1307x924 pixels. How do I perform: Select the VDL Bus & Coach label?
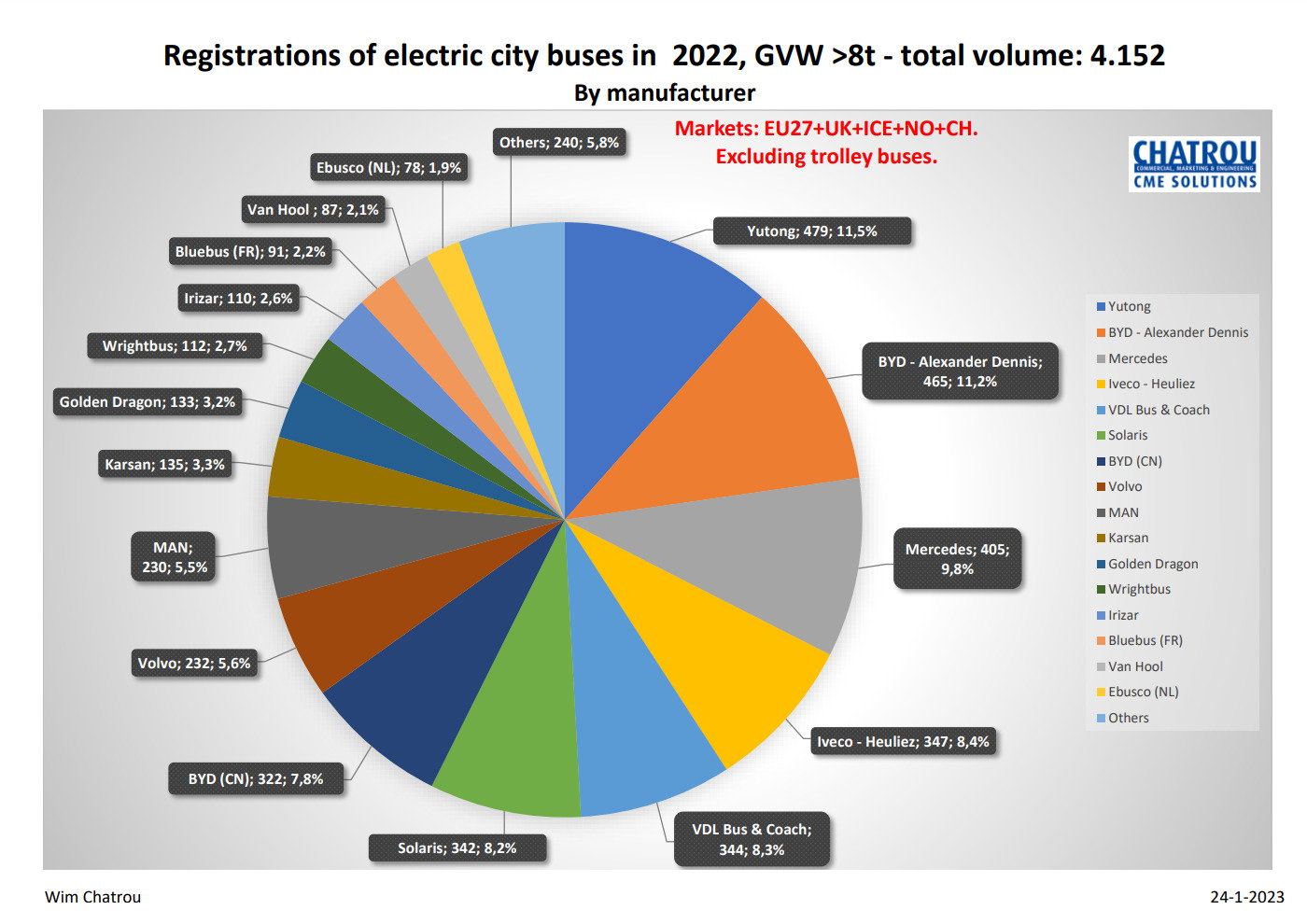[752, 839]
